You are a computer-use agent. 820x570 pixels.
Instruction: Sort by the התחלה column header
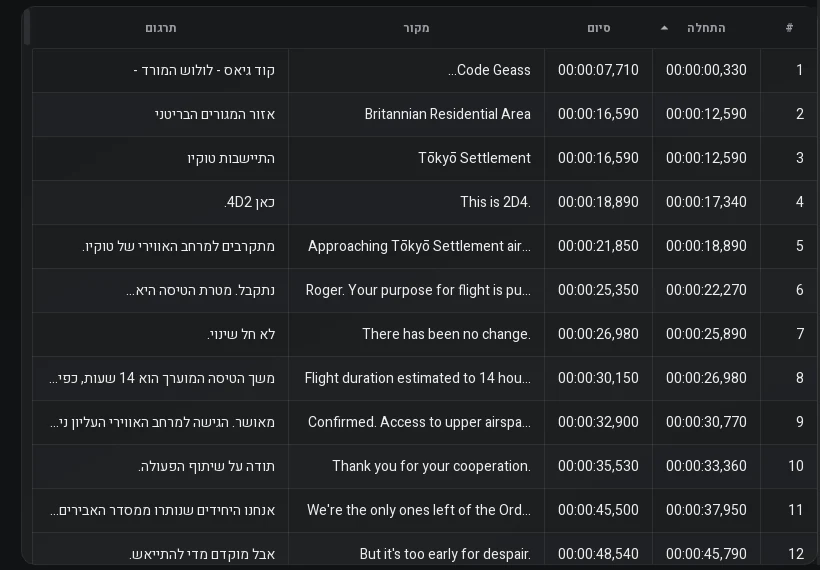[x=706, y=28]
